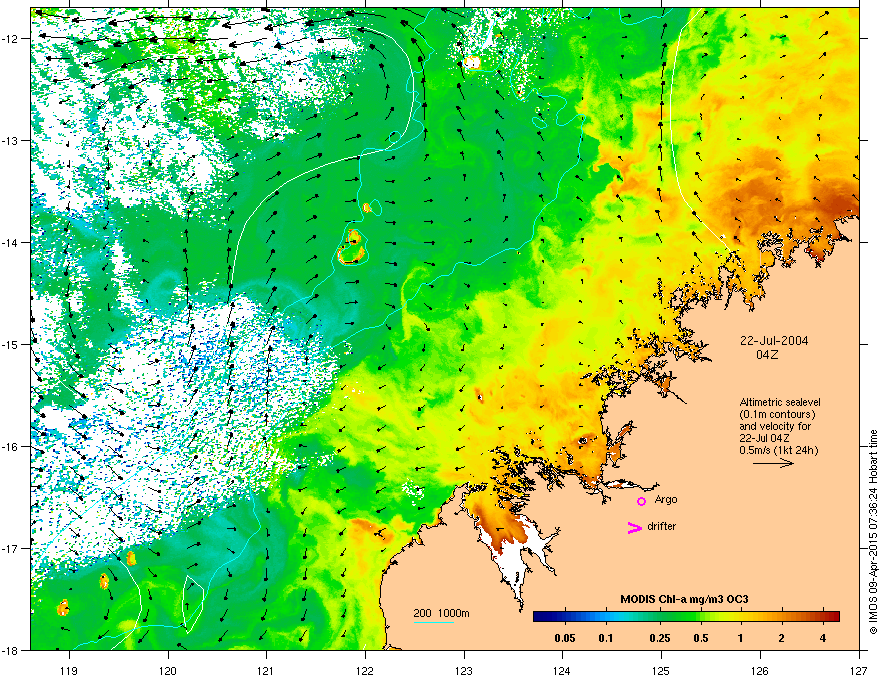Click the latitude axis label -12
The height and width of the screenshot is (680, 880).
tap(11, 39)
